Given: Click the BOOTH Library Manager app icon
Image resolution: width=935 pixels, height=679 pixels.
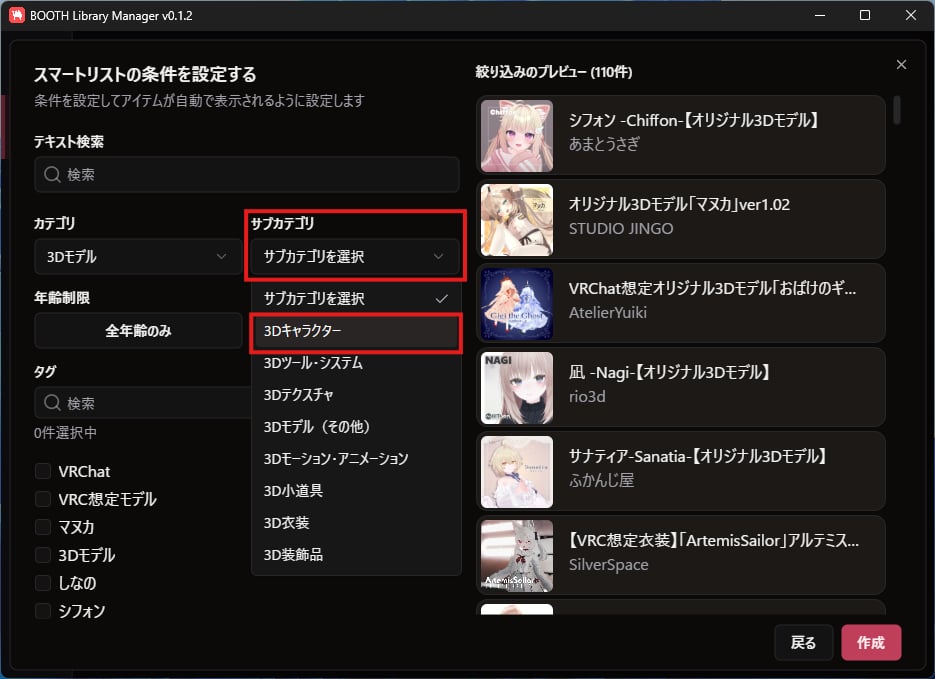Looking at the screenshot, I should [x=17, y=15].
